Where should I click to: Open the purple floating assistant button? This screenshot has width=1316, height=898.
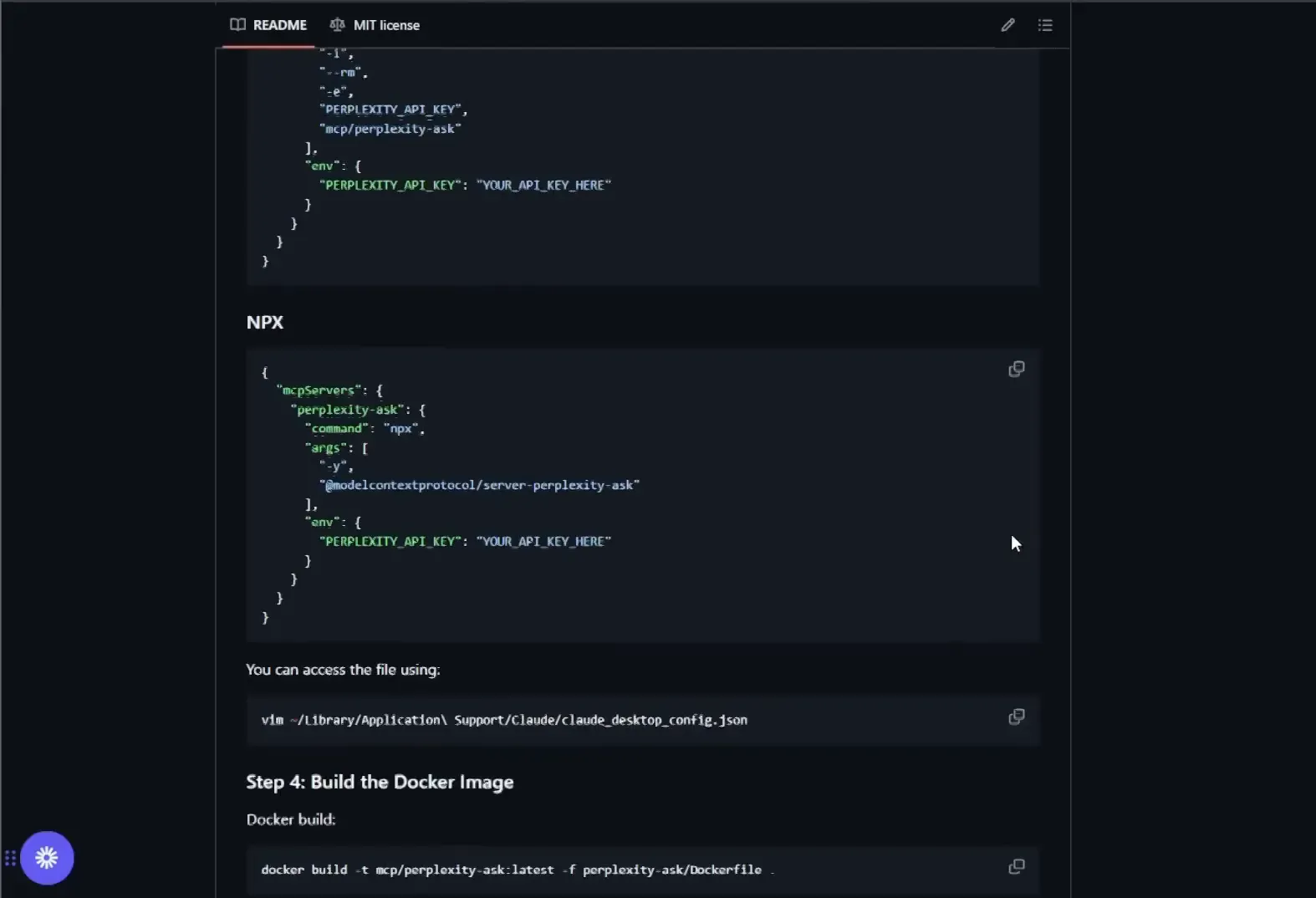[47, 858]
